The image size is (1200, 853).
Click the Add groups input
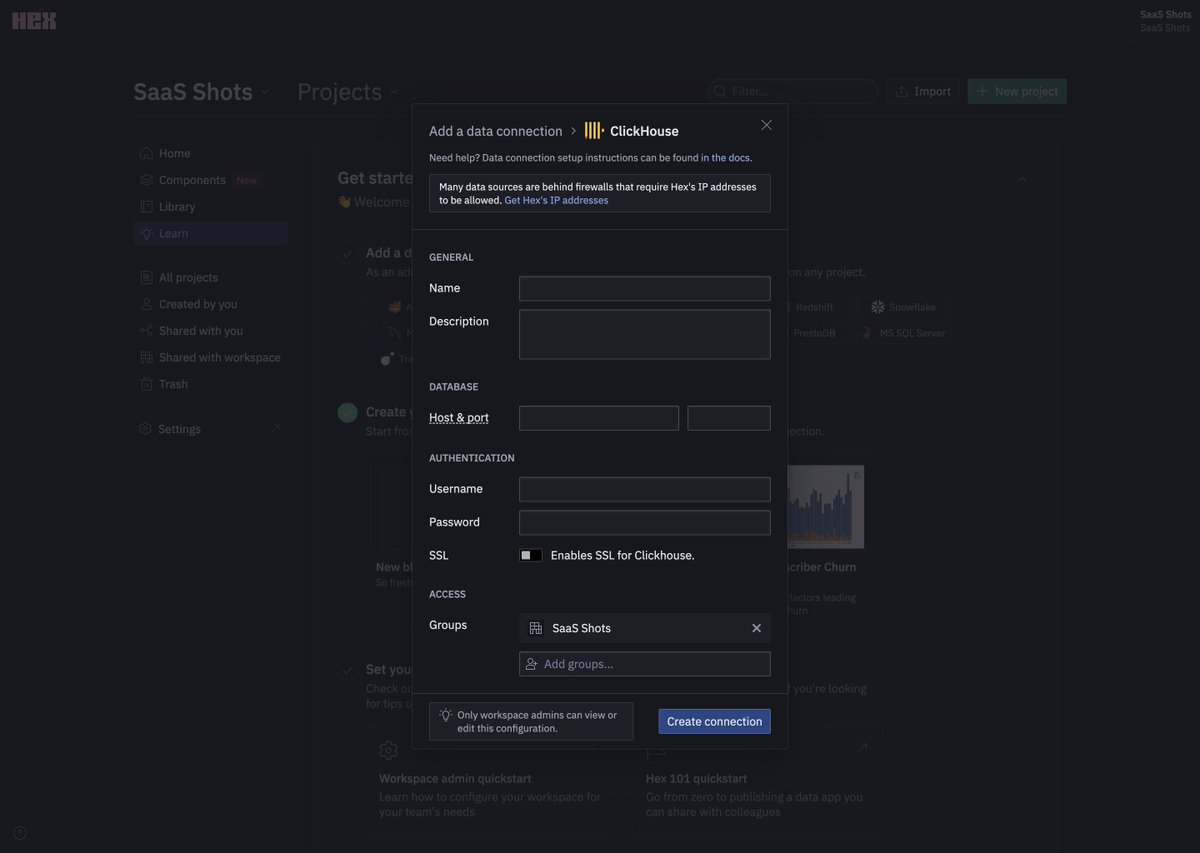coord(645,664)
